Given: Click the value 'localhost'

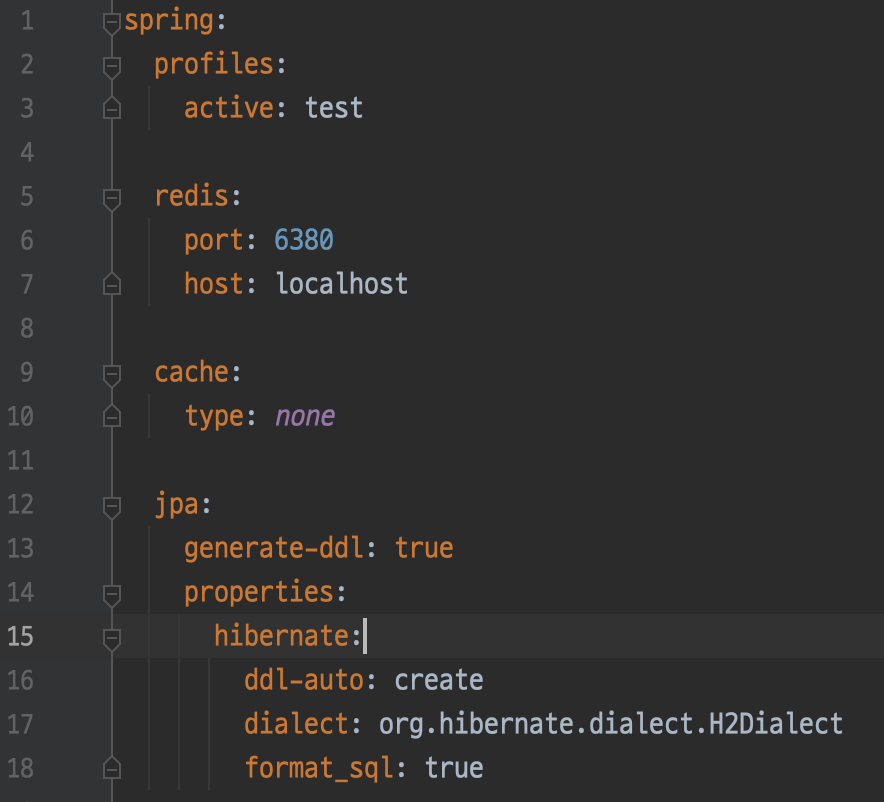Looking at the screenshot, I should point(342,284).
